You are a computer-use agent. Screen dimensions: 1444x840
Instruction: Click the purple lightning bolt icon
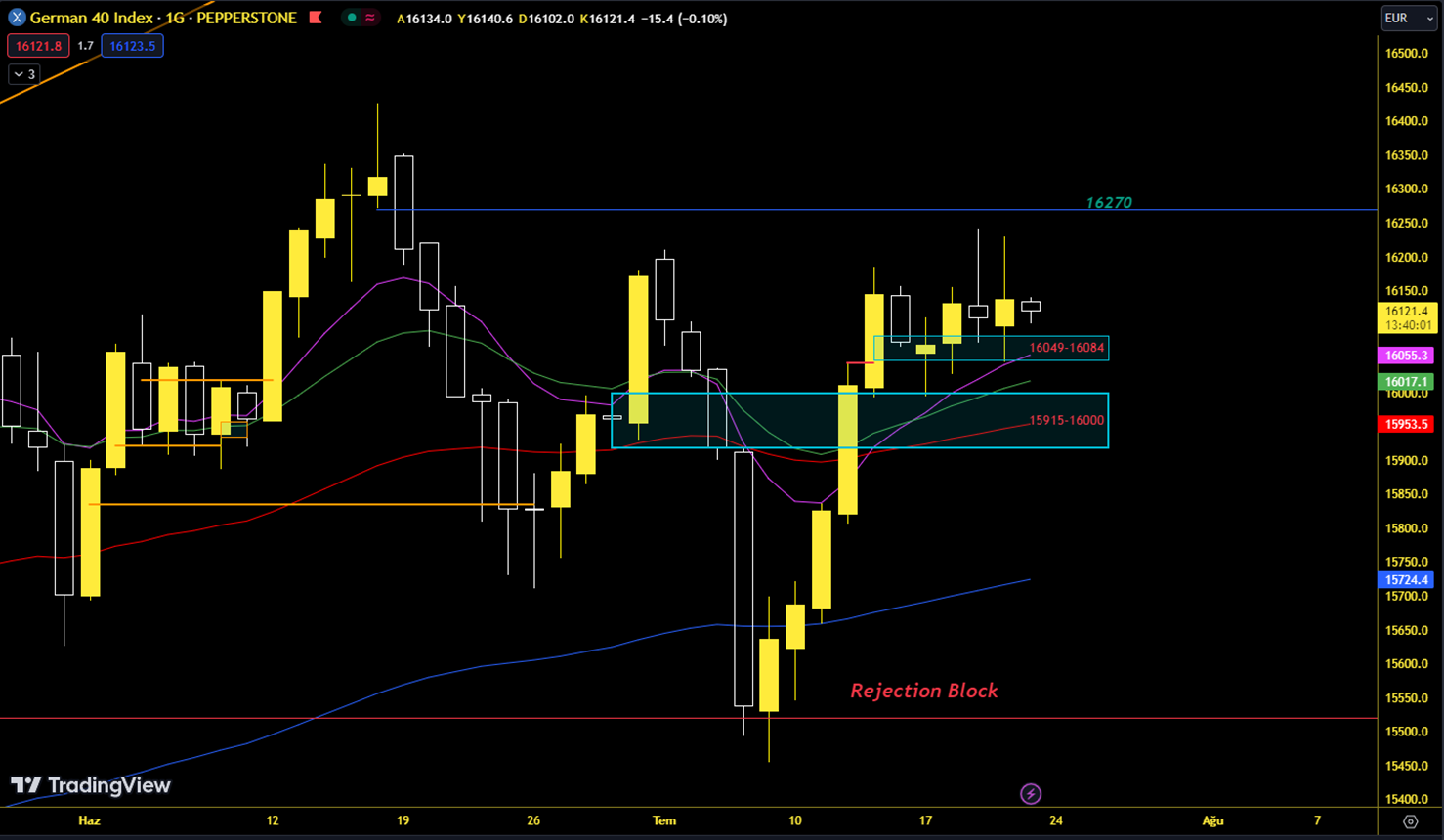1031,794
